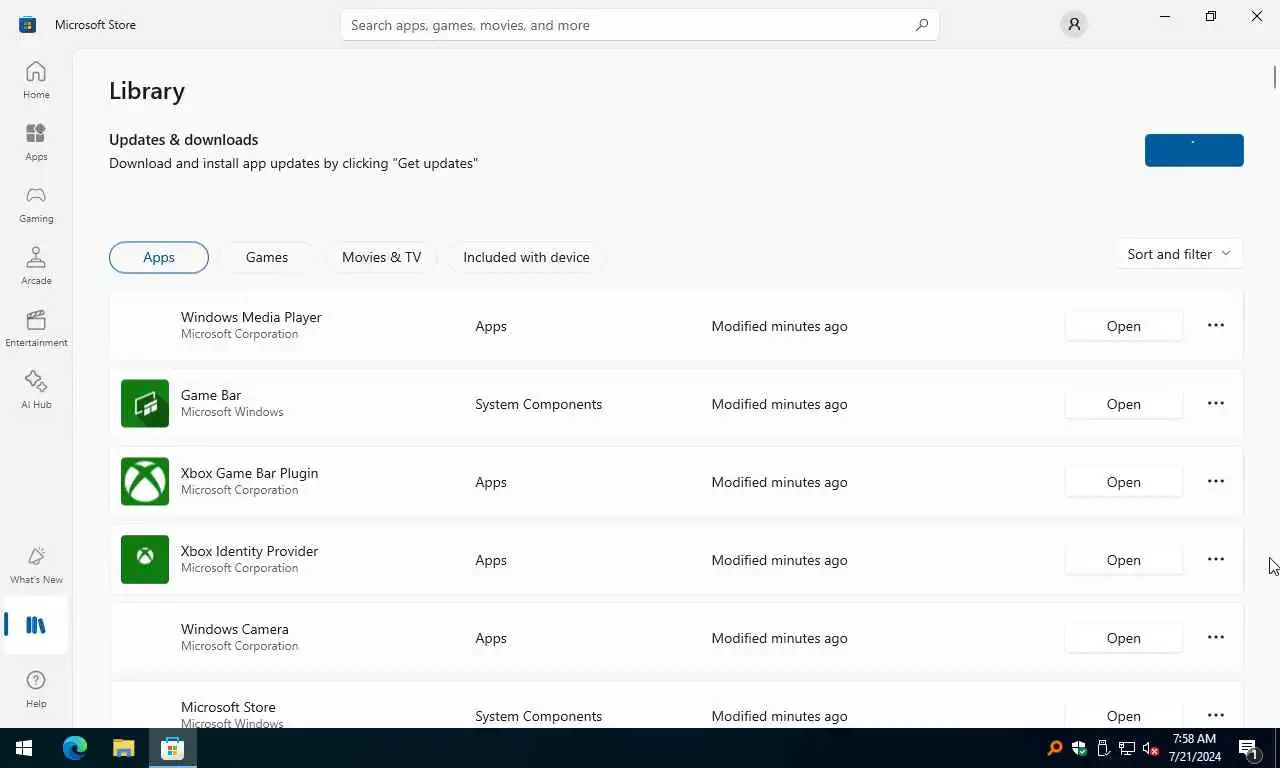Click the vertical scrollbar thumb

[x=1274, y=76]
